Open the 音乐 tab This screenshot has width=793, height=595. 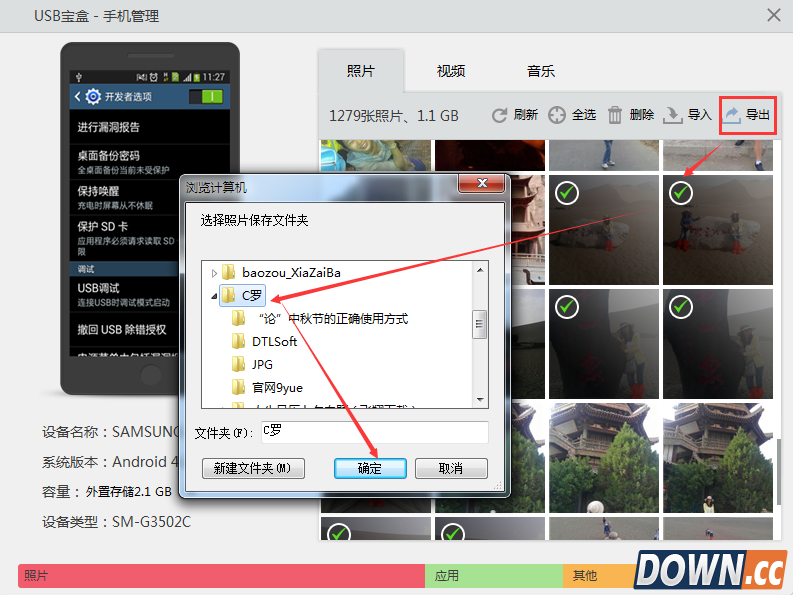click(x=541, y=71)
